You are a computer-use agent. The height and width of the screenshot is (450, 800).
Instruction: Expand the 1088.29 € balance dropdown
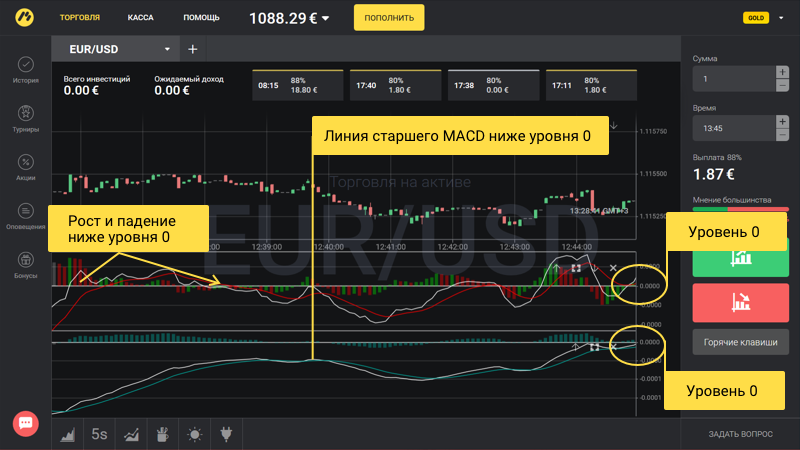click(x=326, y=18)
